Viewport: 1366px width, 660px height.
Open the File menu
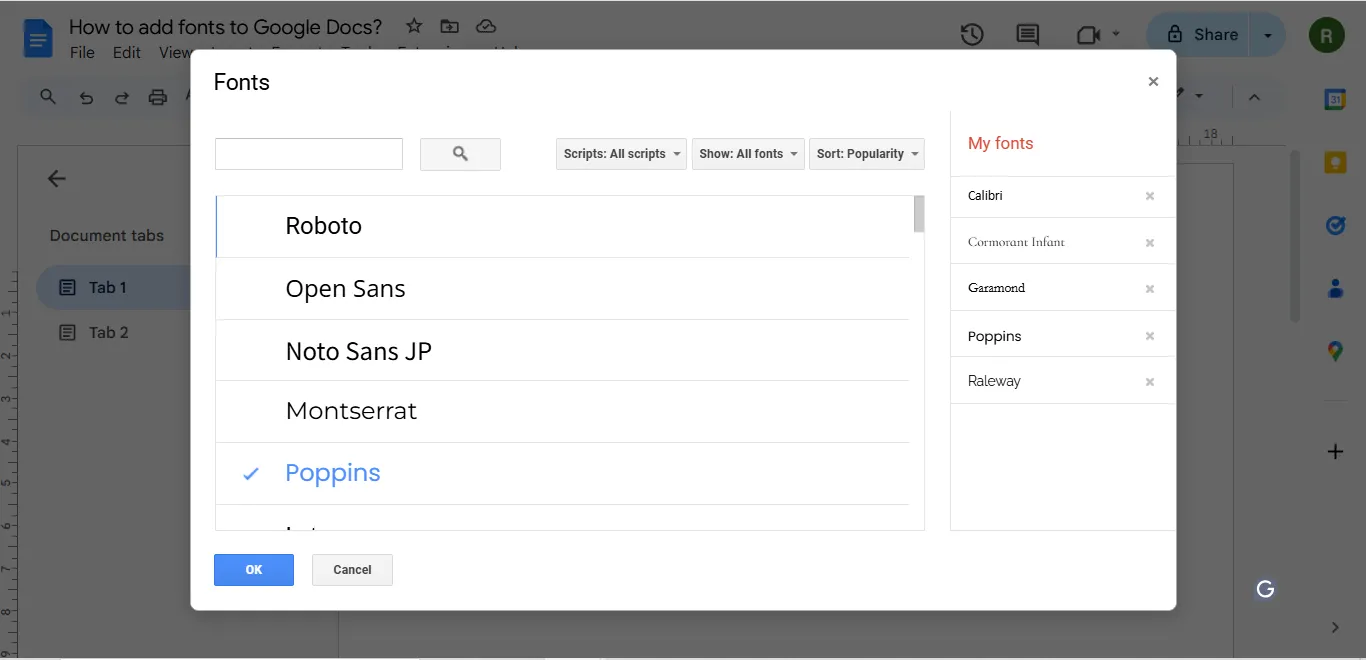pyautogui.click(x=82, y=53)
